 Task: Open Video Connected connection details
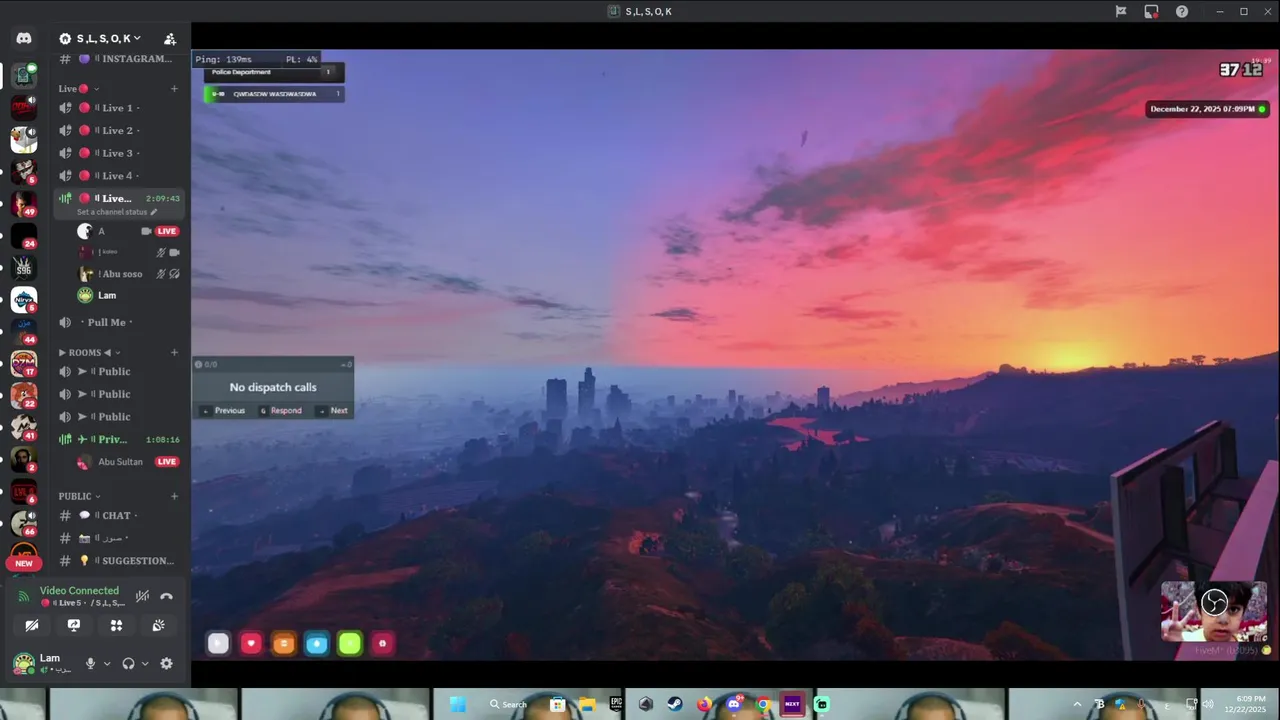(x=79, y=591)
